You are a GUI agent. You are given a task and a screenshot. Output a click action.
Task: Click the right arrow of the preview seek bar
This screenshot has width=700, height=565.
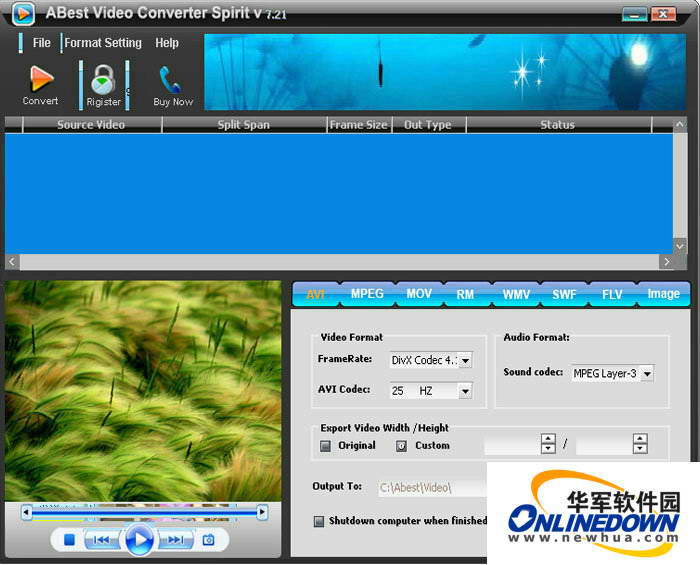(x=262, y=512)
